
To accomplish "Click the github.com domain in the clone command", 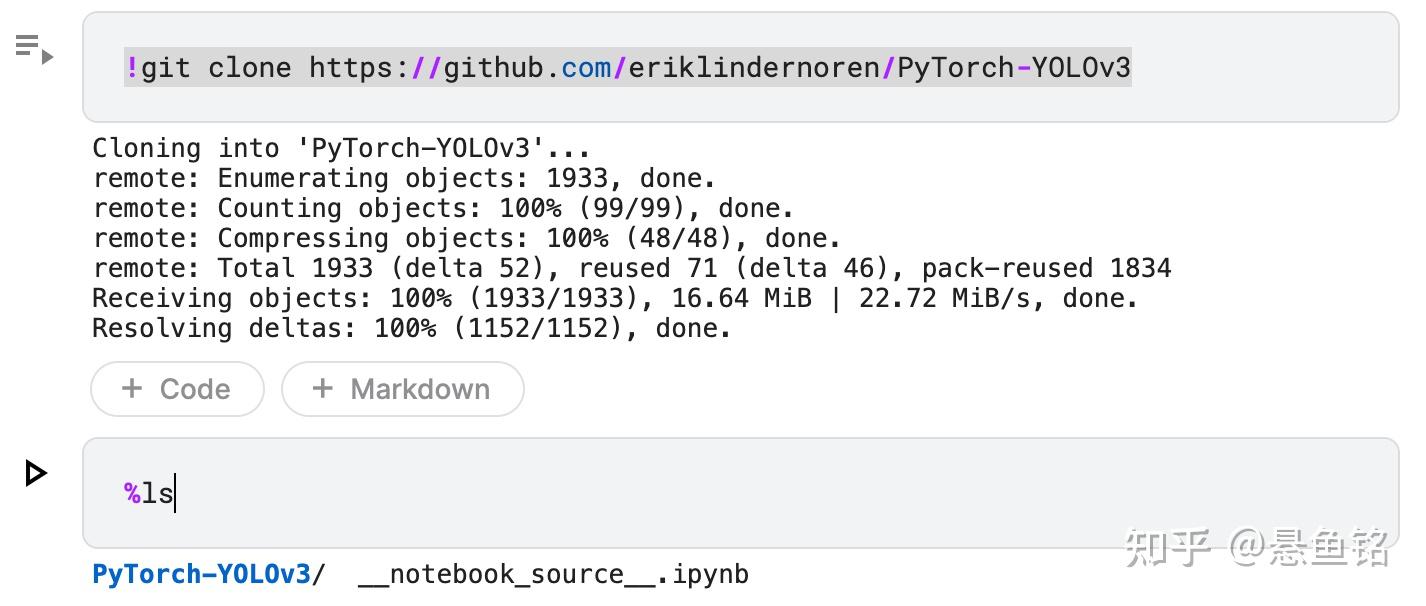I will 527,68.
